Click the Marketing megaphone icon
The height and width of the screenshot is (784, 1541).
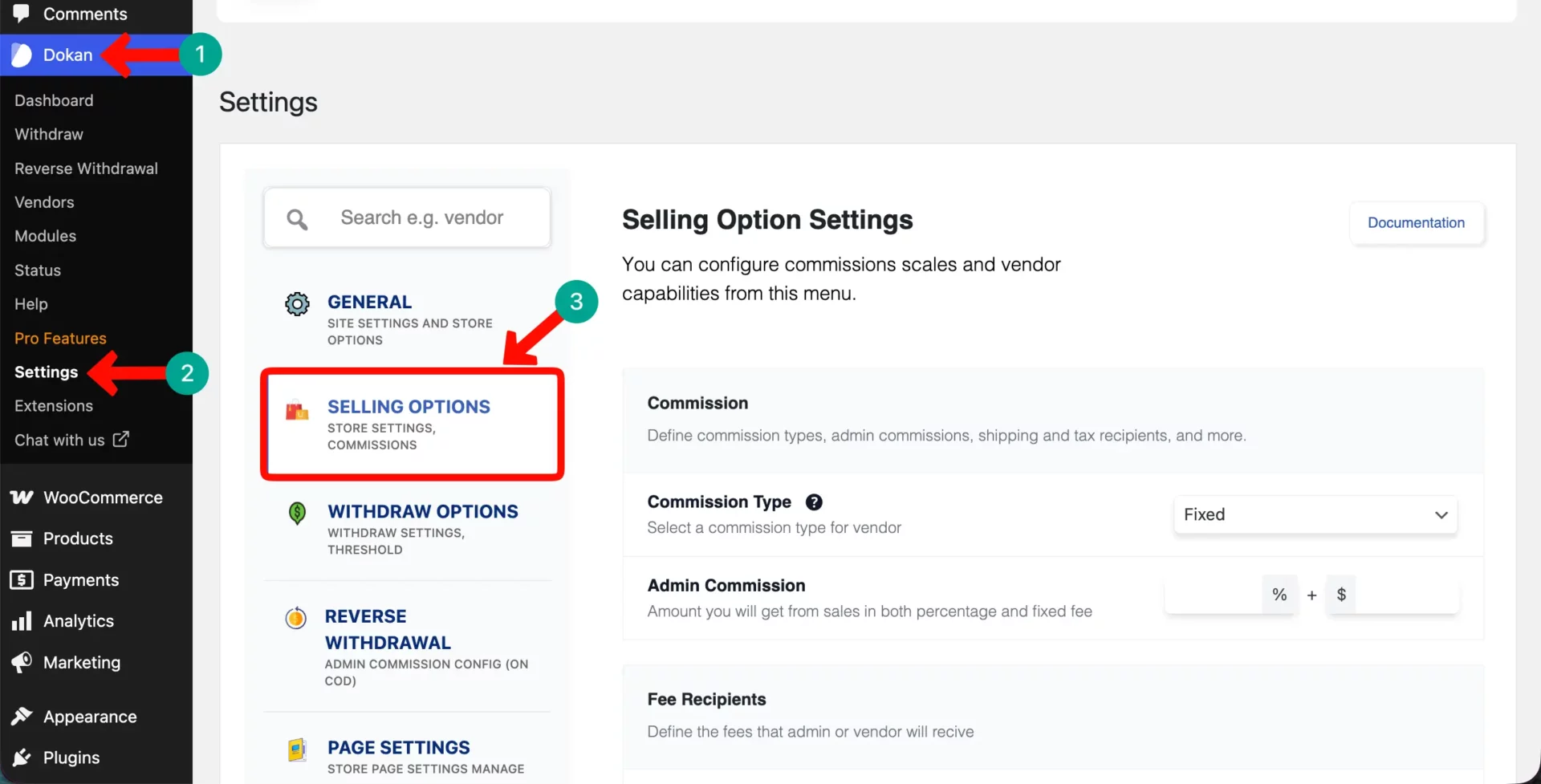(x=22, y=662)
